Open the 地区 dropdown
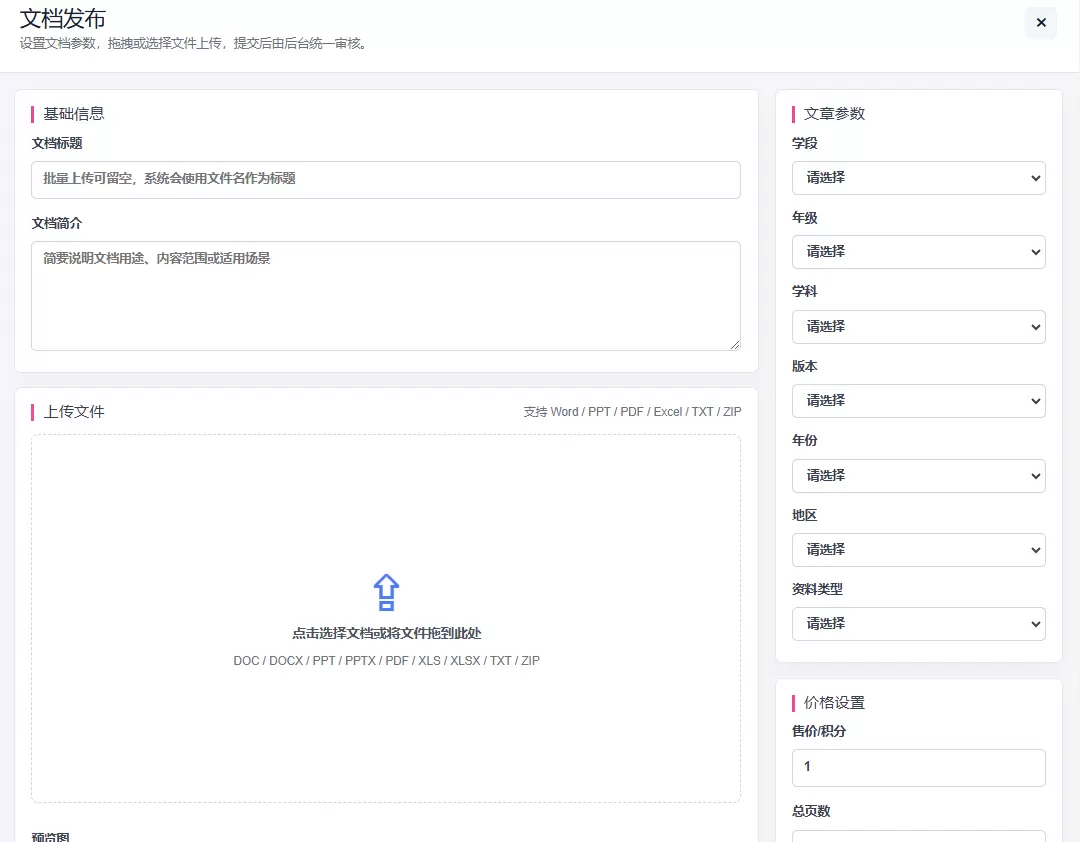This screenshot has width=1080, height=842. tap(918, 550)
